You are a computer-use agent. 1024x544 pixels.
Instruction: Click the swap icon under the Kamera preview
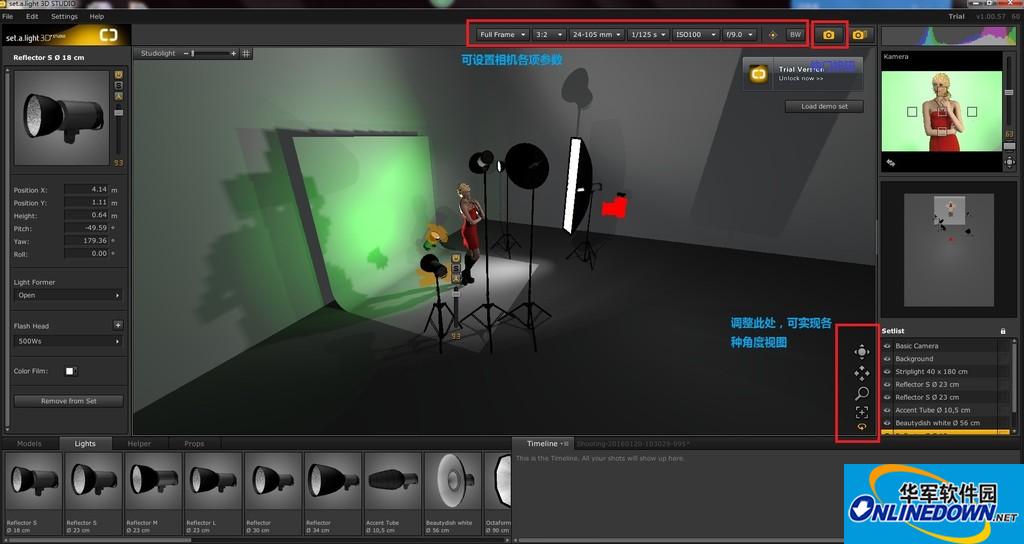point(891,163)
